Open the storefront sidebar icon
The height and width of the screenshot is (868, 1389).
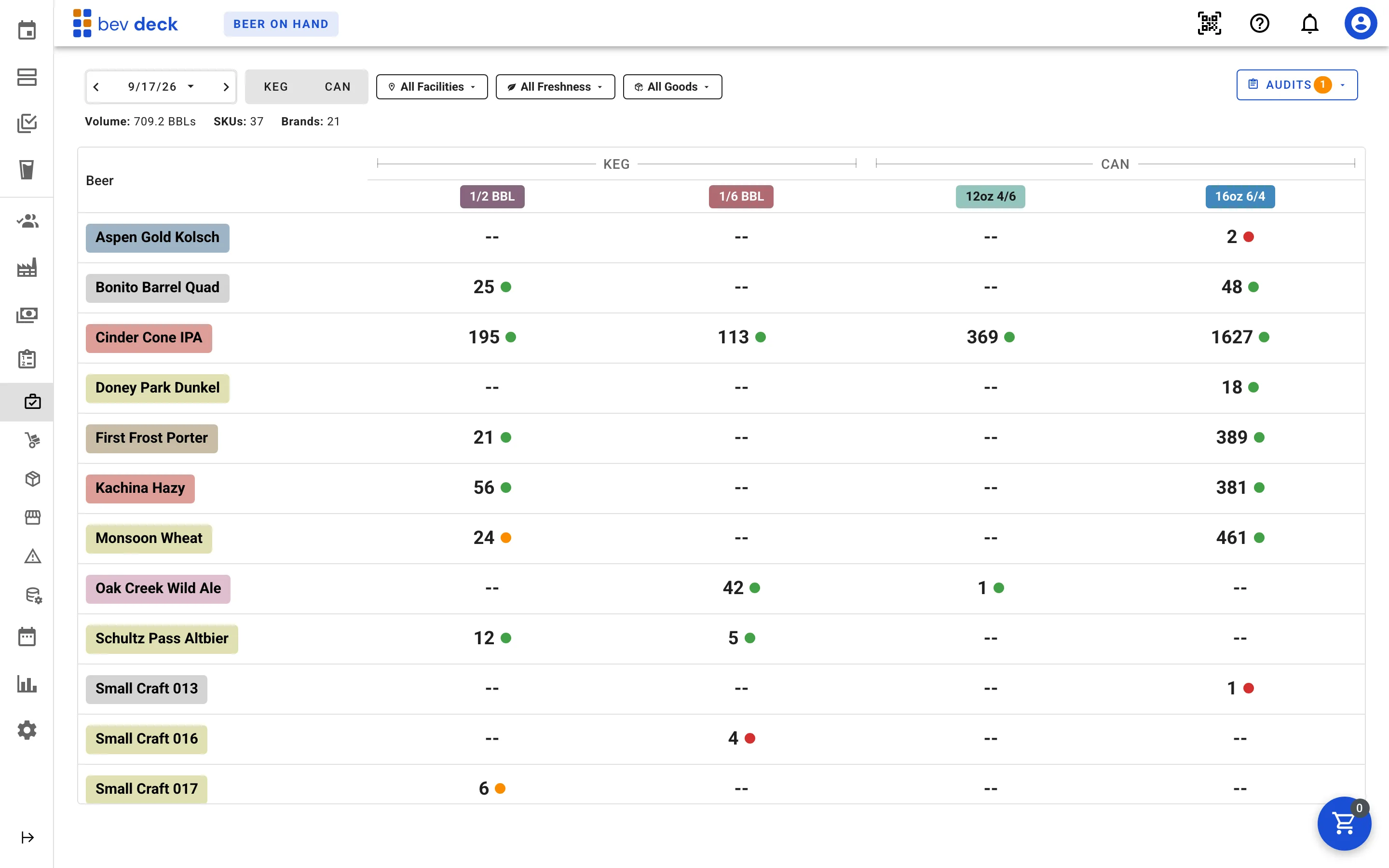[x=33, y=517]
